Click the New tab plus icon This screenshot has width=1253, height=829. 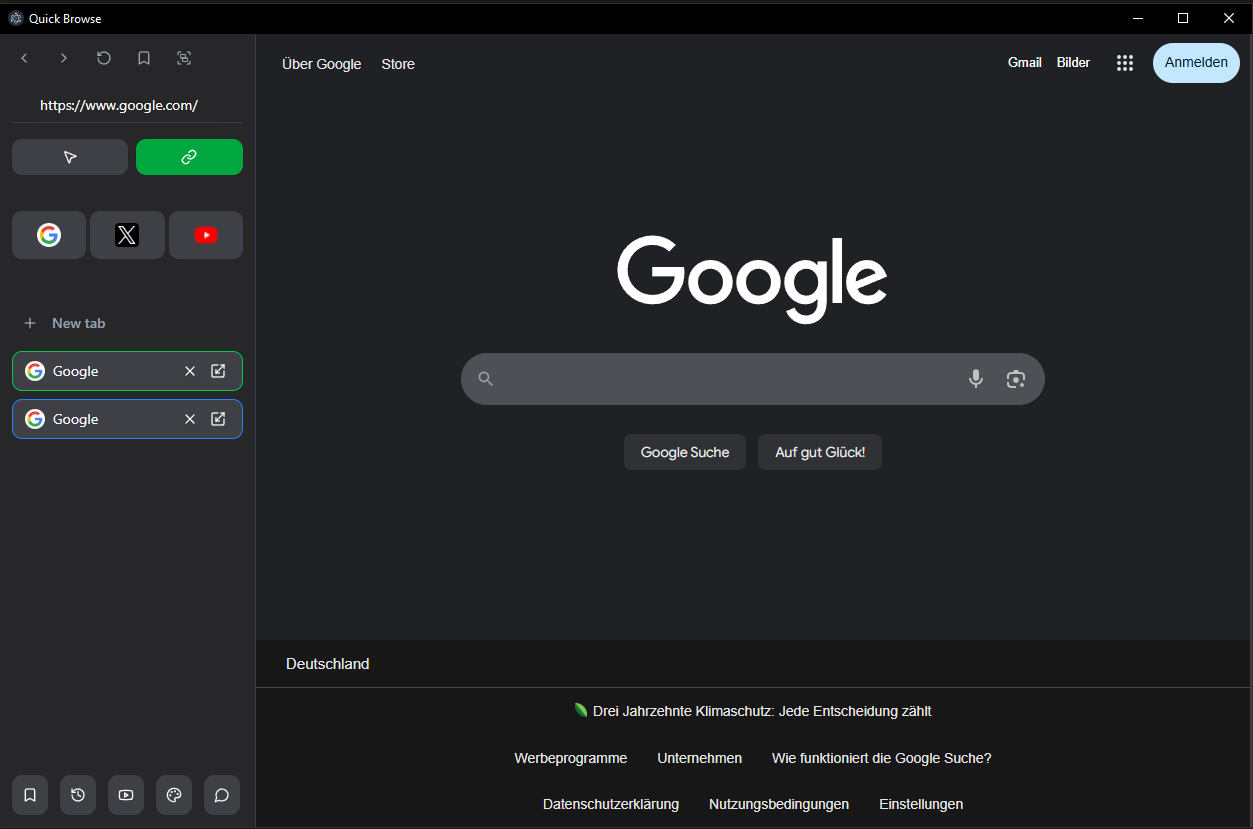30,323
